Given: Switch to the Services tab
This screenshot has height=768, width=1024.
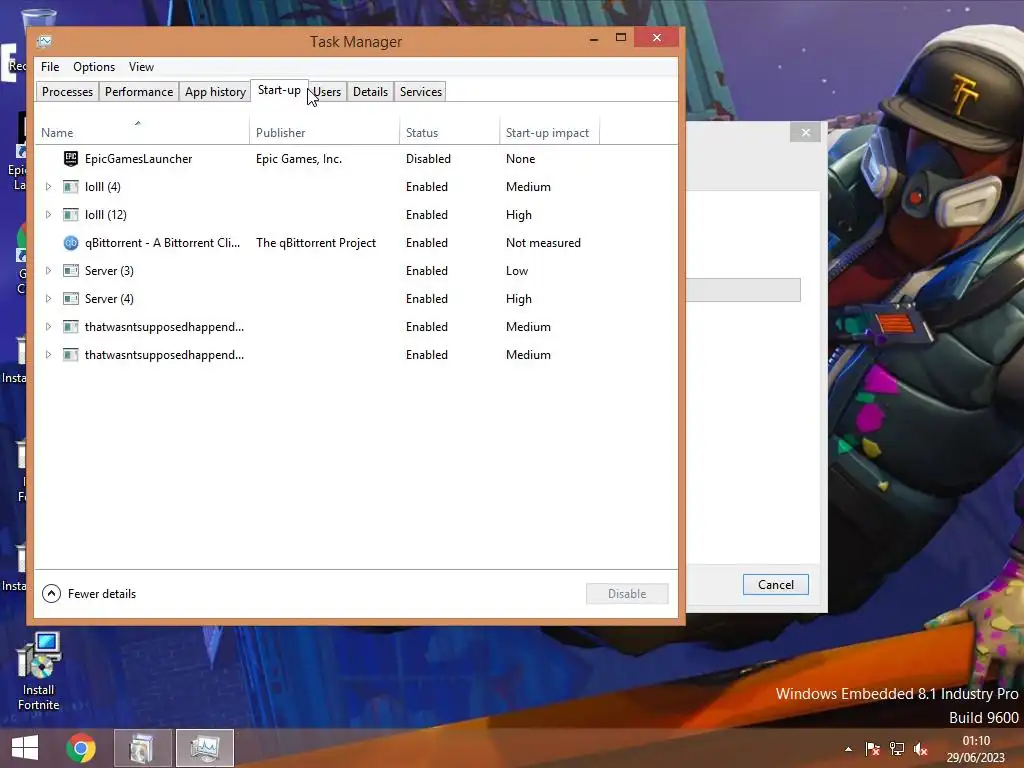Looking at the screenshot, I should click(x=421, y=92).
